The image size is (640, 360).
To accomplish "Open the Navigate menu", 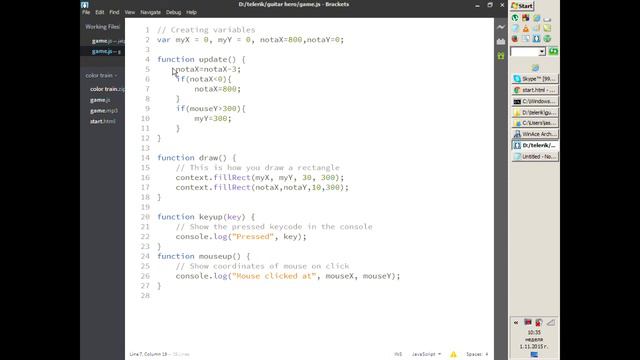I will pos(151,12).
